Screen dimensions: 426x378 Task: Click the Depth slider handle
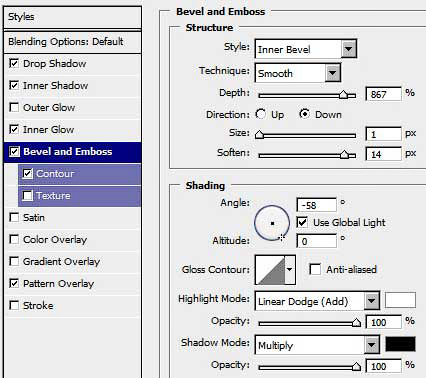click(344, 95)
